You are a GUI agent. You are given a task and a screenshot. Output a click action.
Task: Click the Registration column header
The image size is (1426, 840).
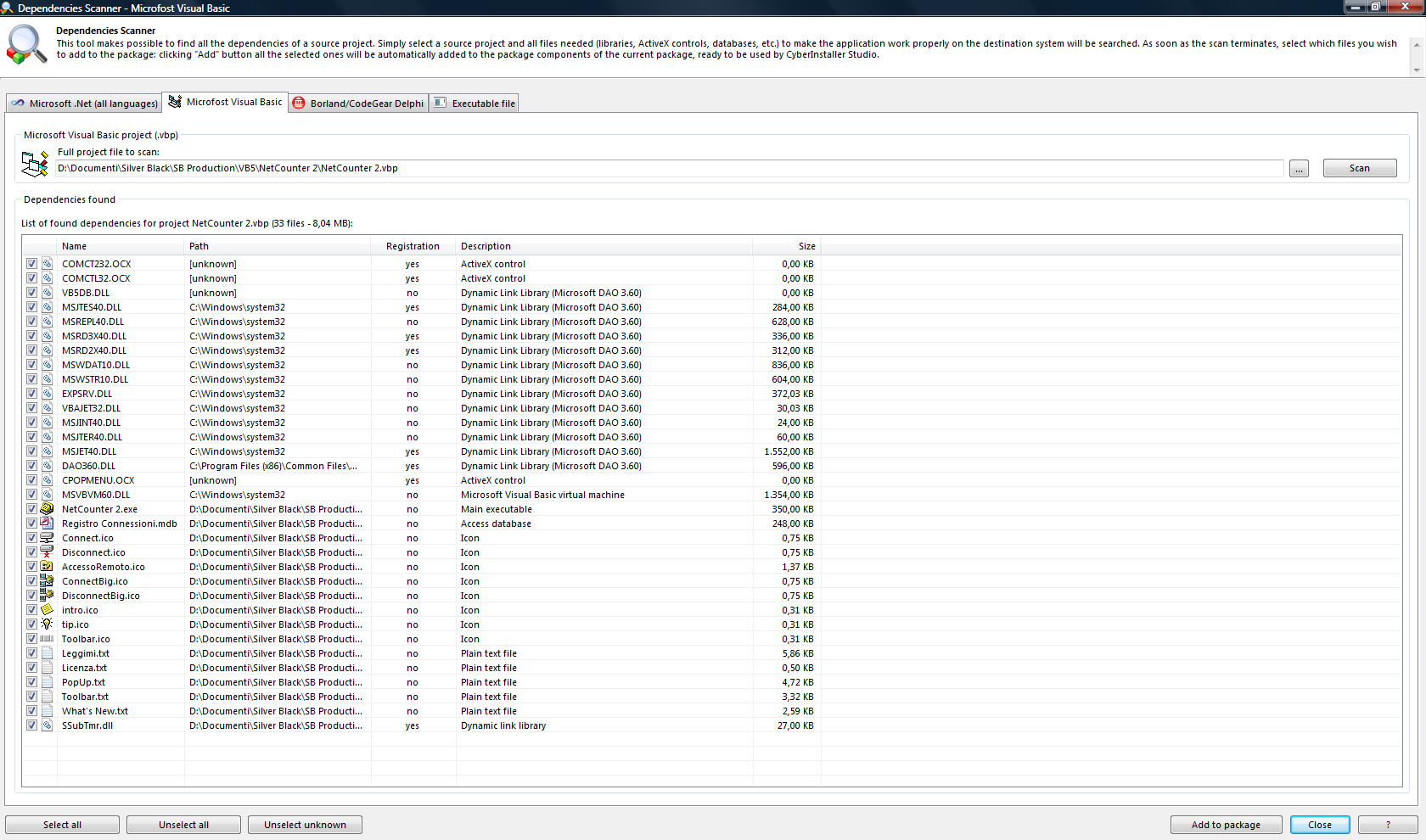413,246
